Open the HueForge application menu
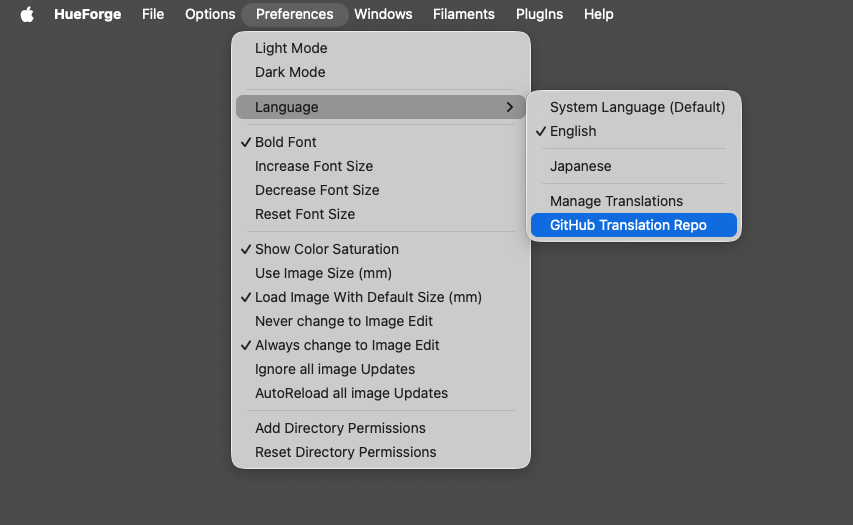The image size is (853, 525). click(x=88, y=14)
